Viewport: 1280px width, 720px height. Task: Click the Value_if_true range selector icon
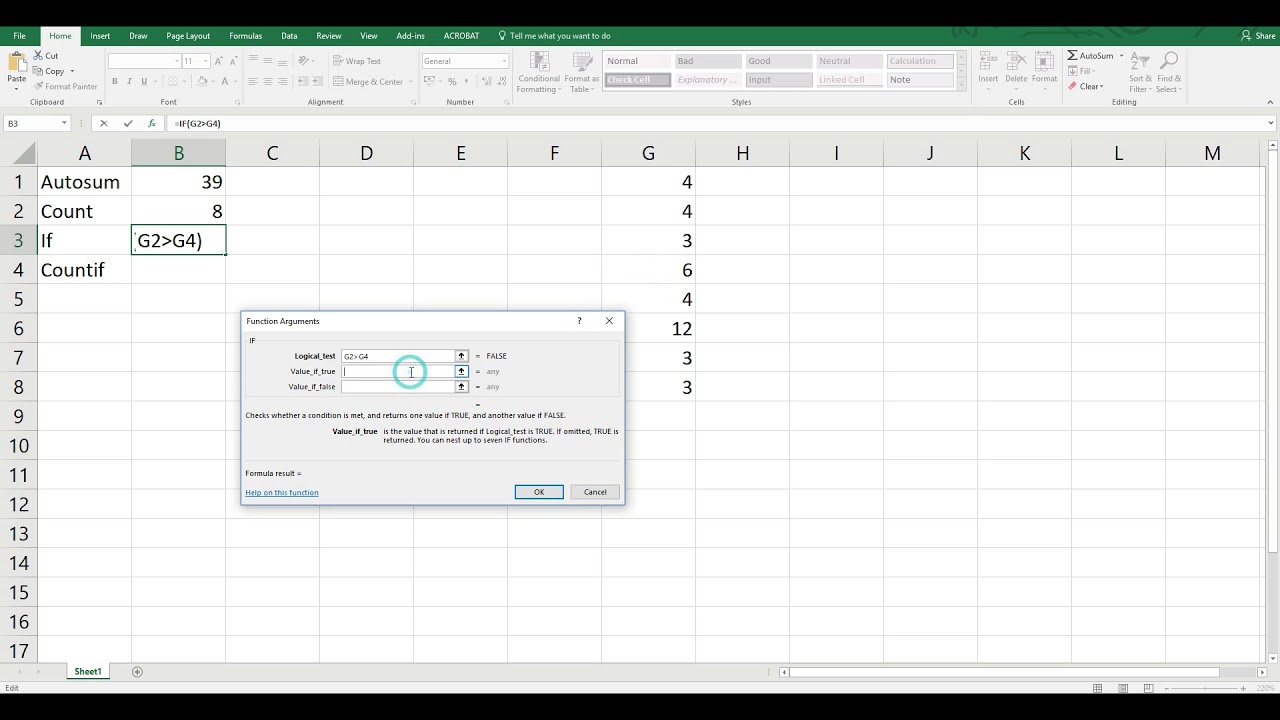[x=461, y=371]
